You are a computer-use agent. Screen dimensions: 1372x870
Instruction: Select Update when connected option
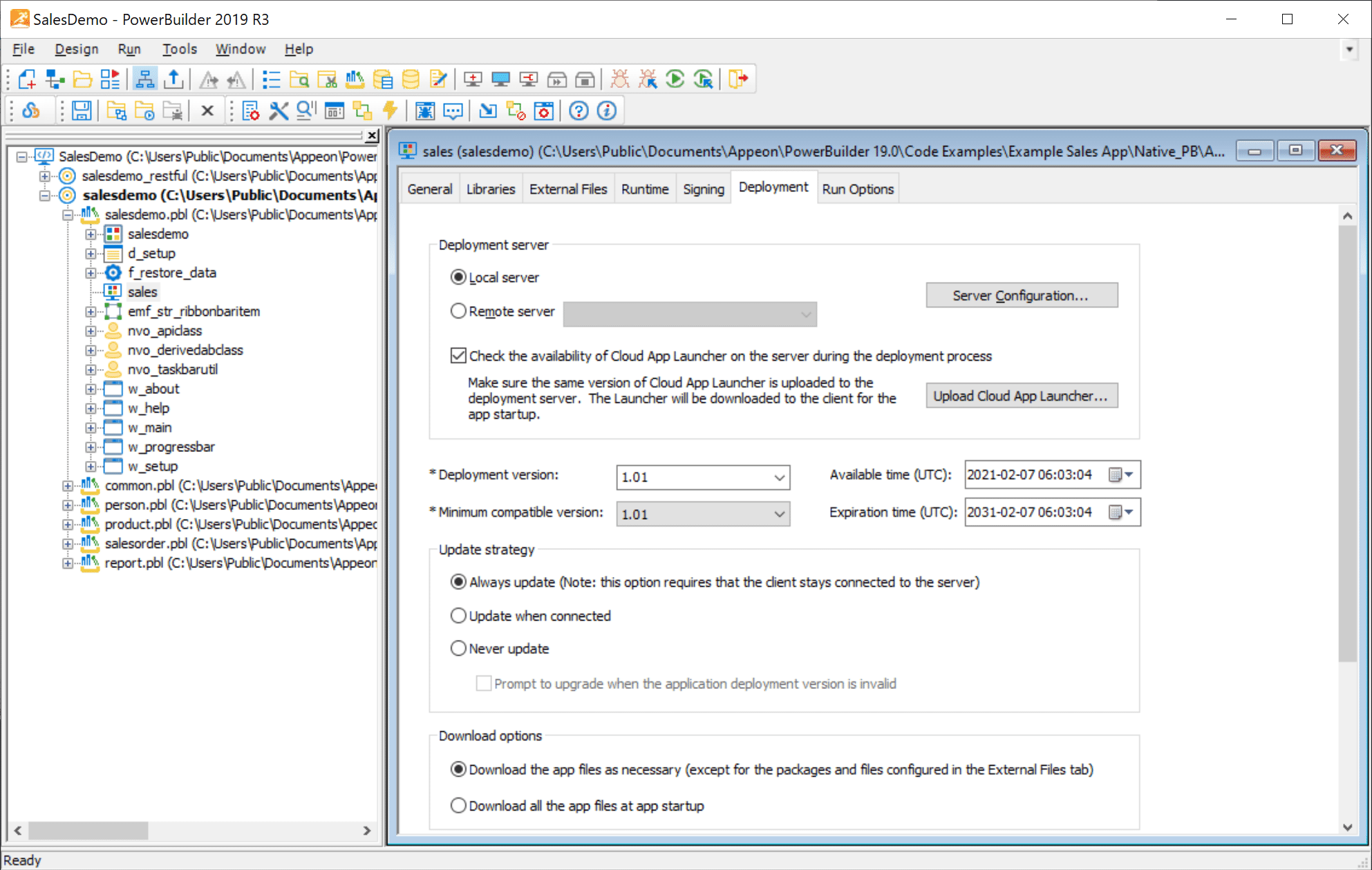point(458,615)
